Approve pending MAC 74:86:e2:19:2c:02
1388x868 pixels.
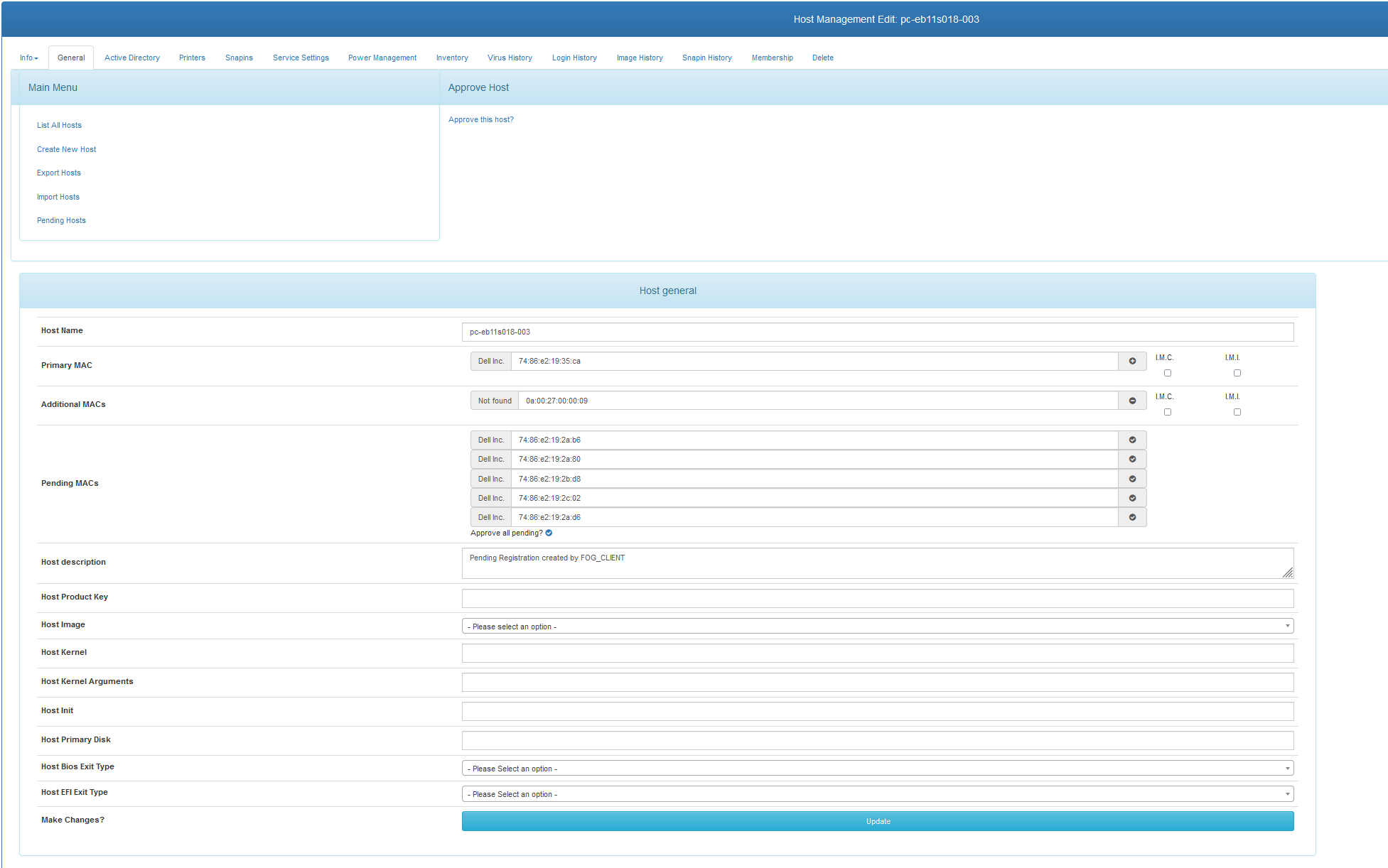click(1132, 499)
